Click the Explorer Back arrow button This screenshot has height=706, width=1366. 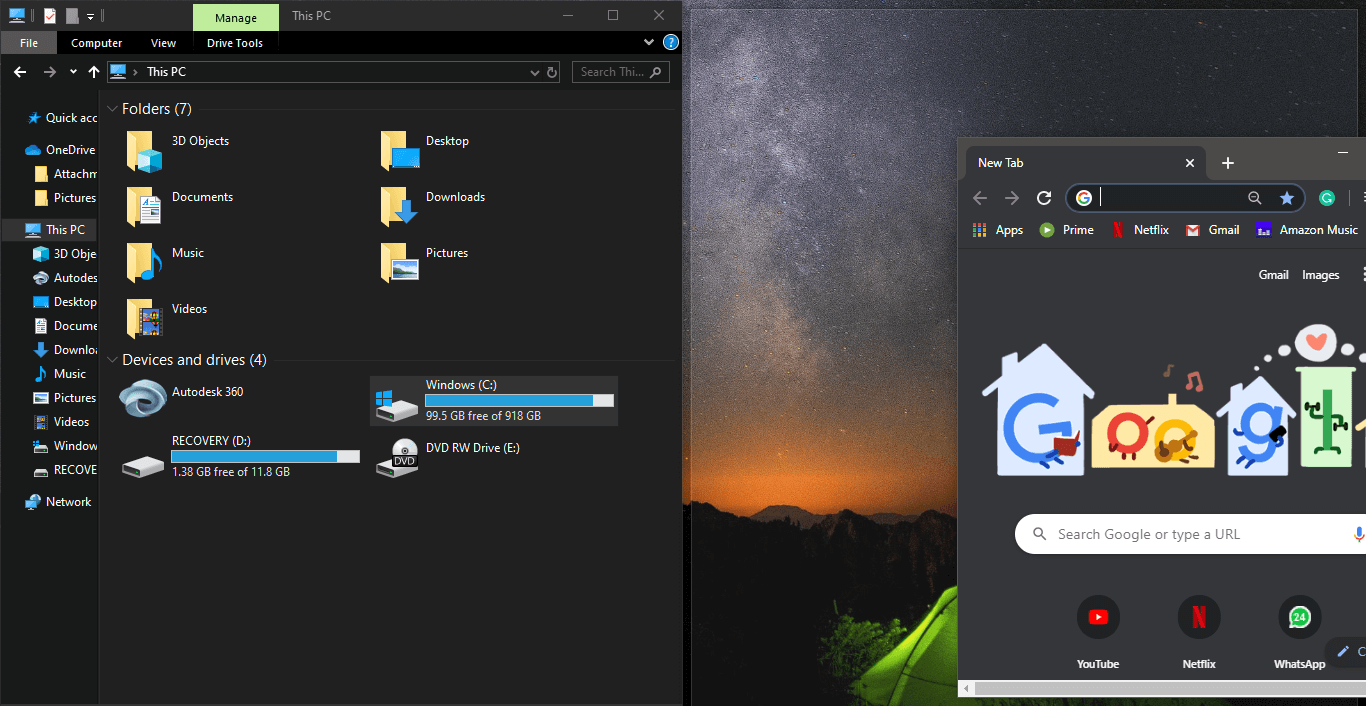[20, 72]
